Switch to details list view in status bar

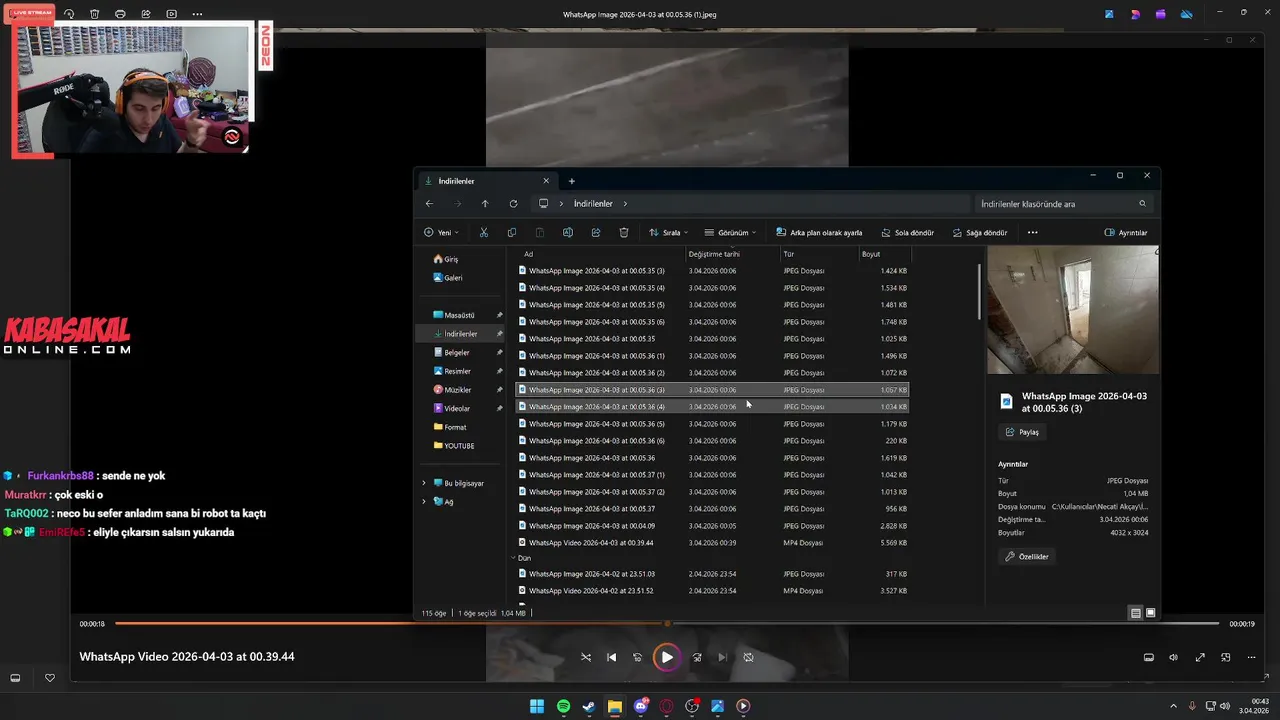(x=1136, y=613)
